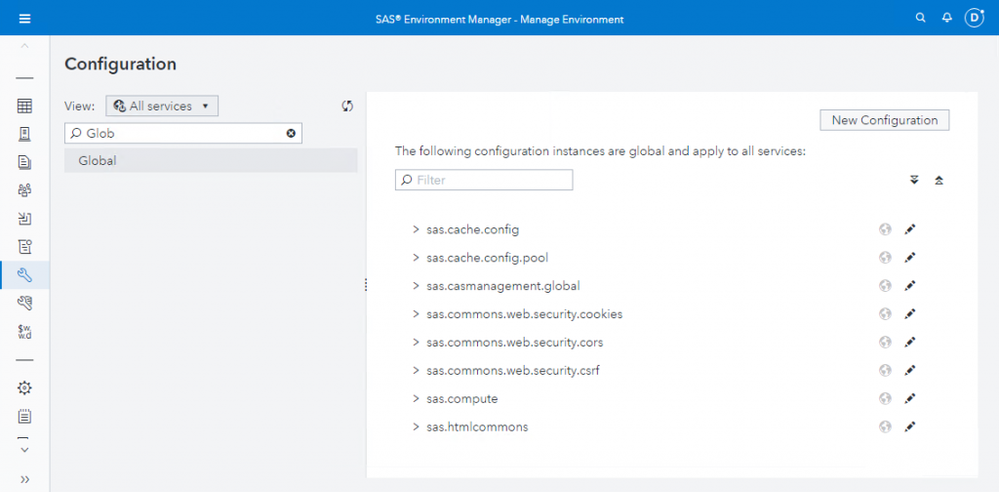Open the hamburger navigation menu
Image resolution: width=999 pixels, height=492 pixels.
pos(25,18)
